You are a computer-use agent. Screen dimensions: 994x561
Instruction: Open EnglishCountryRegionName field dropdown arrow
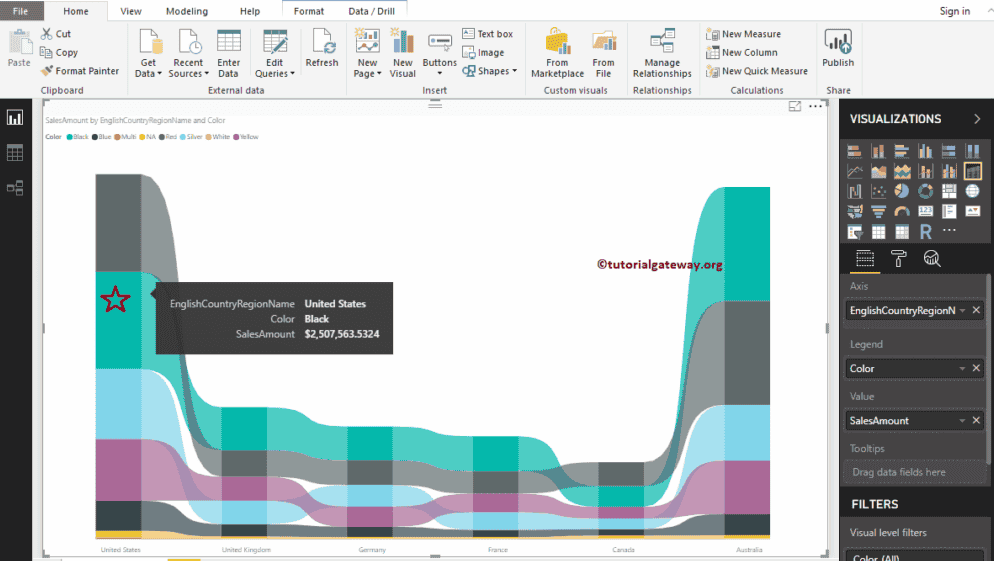tap(962, 310)
